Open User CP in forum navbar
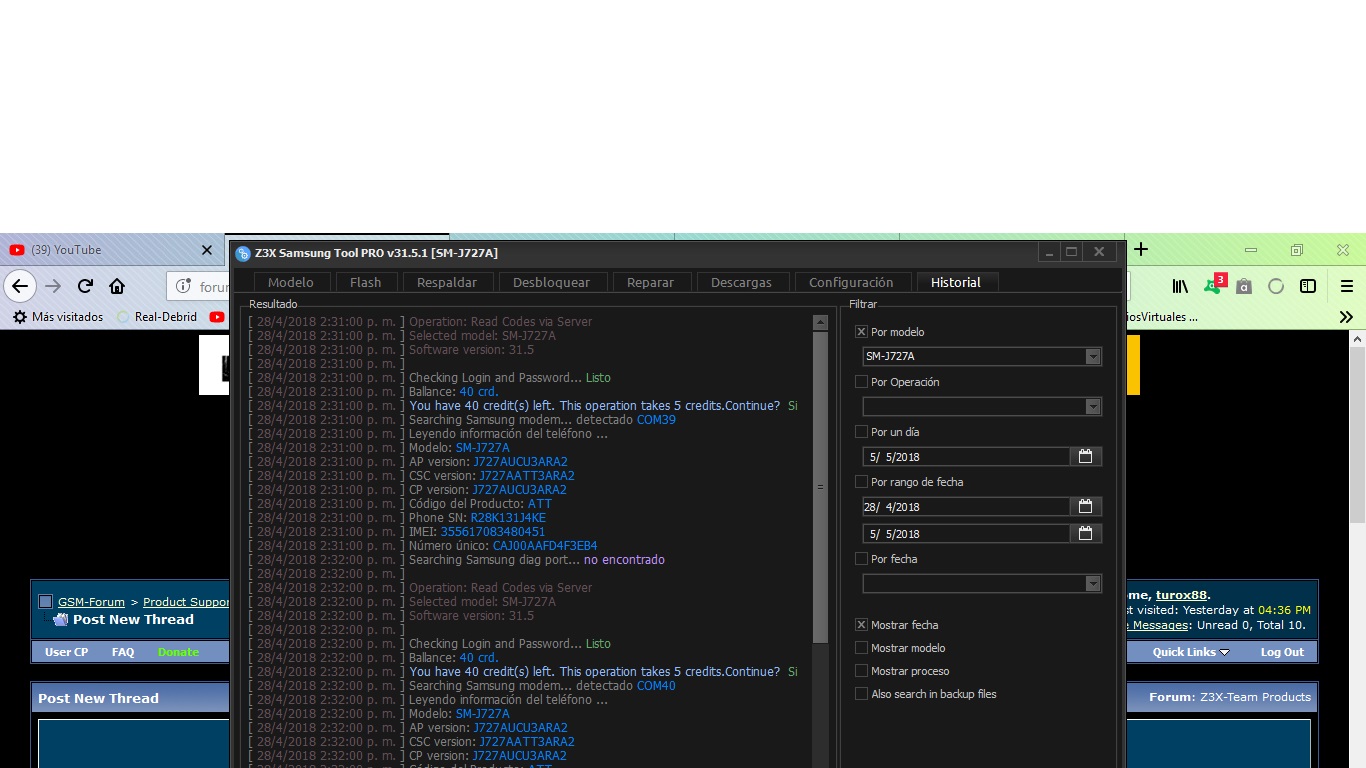 (66, 652)
